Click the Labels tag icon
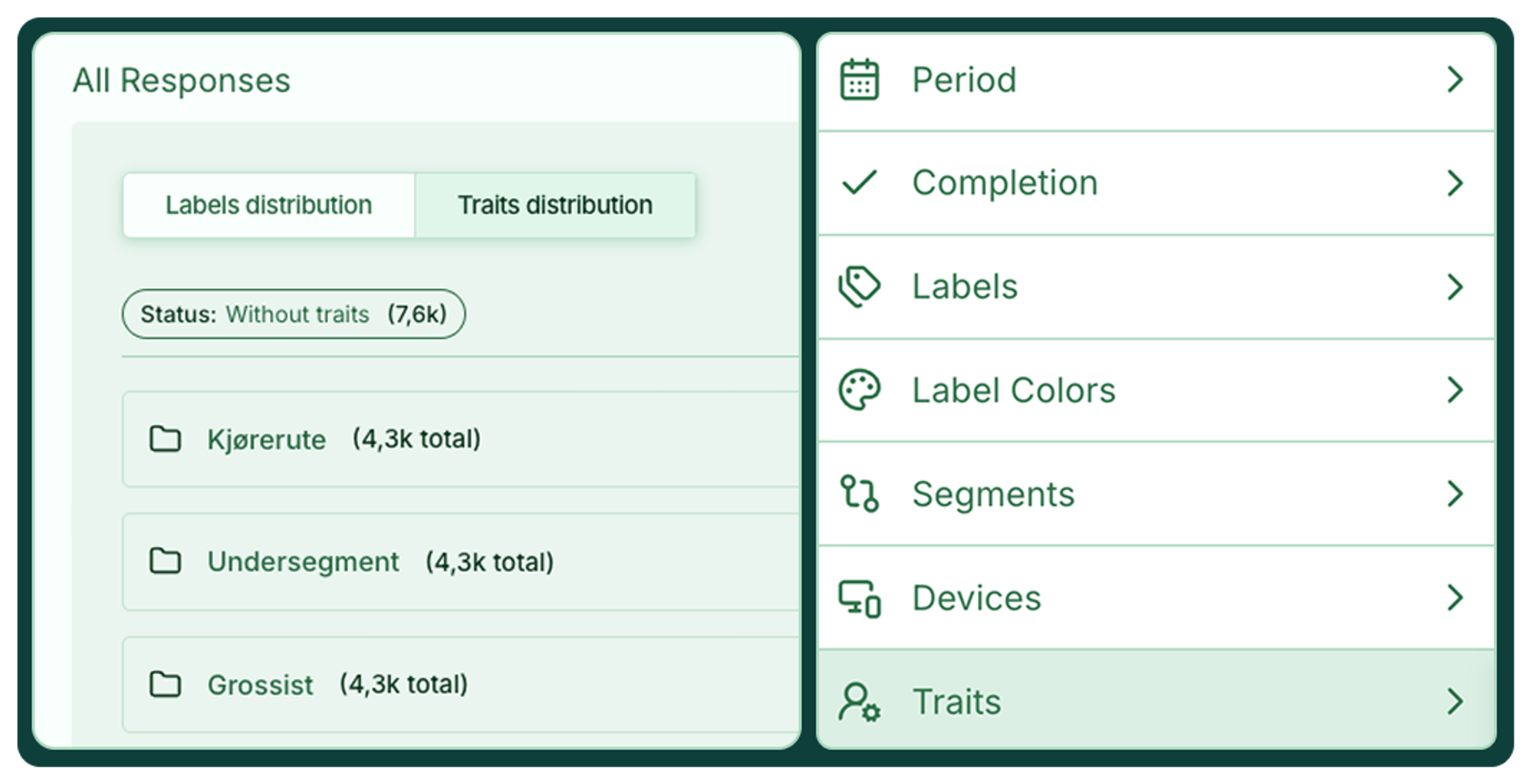 click(x=860, y=286)
